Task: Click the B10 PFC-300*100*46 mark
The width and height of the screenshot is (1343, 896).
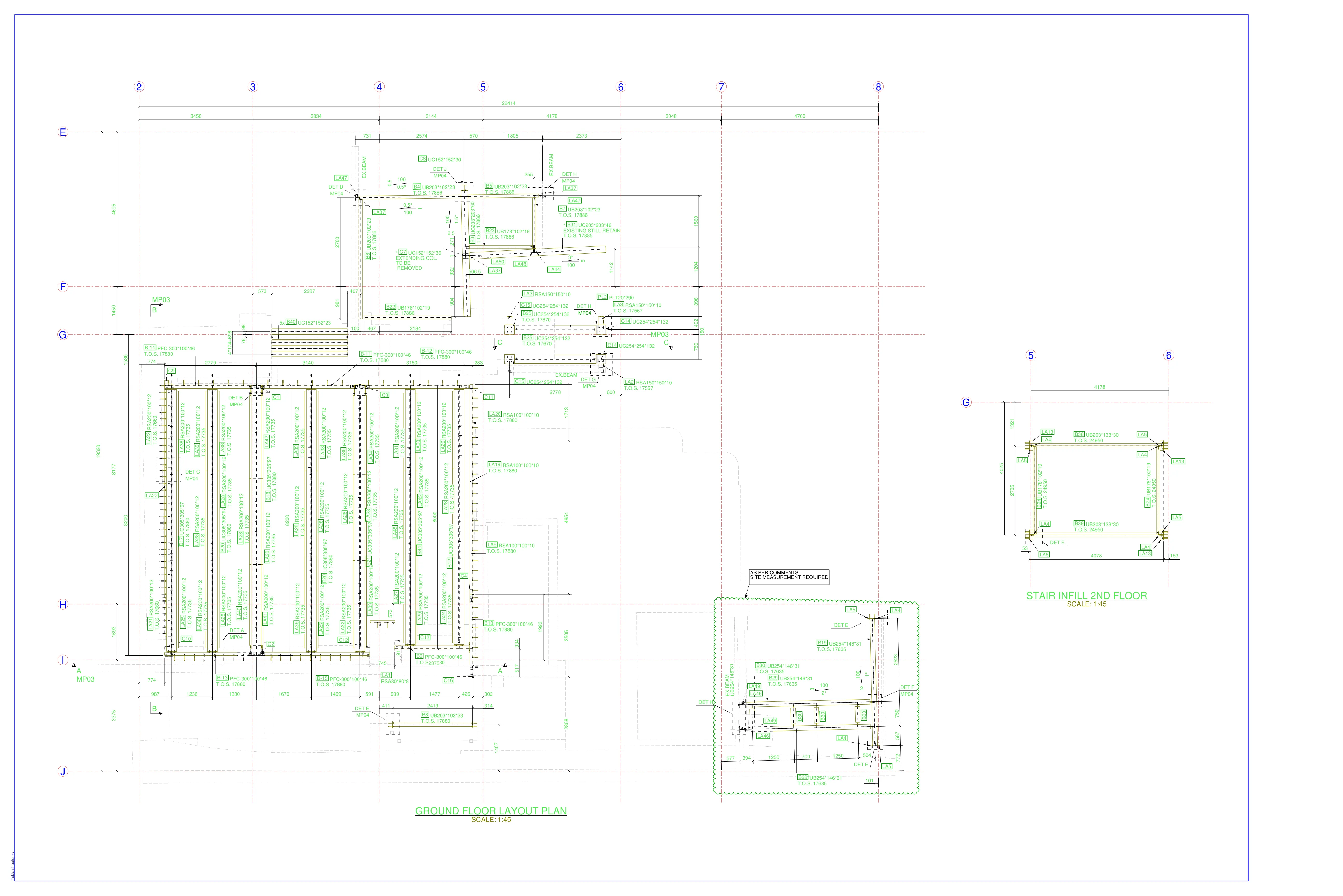Action: [x=508, y=623]
